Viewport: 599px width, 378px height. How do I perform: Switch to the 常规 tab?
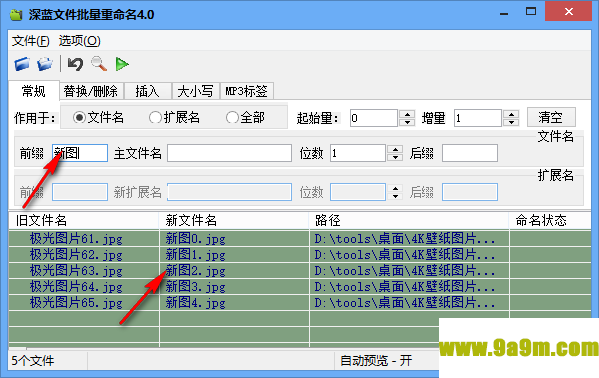34,91
